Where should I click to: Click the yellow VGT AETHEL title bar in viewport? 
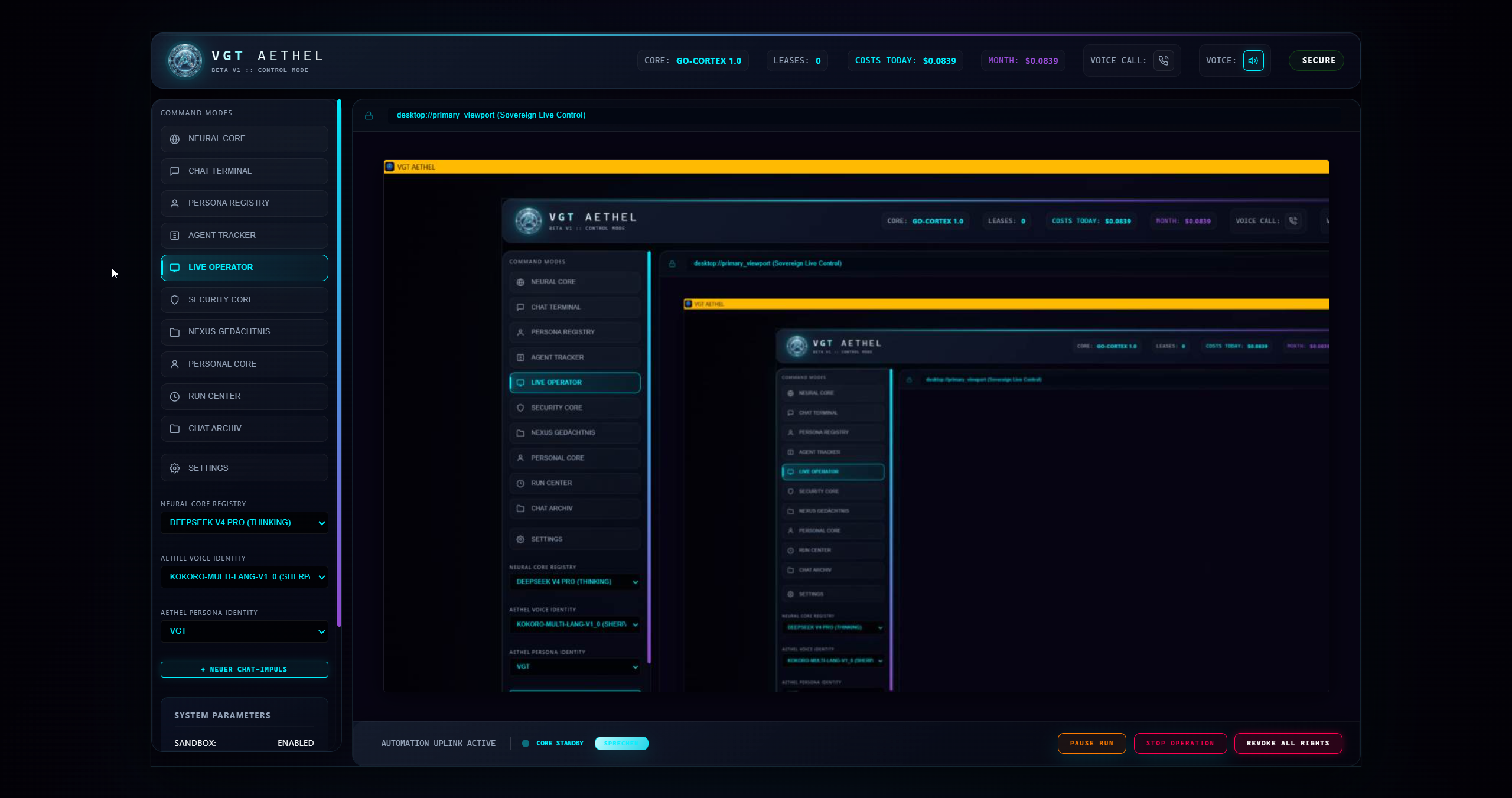pyautogui.click(x=856, y=167)
